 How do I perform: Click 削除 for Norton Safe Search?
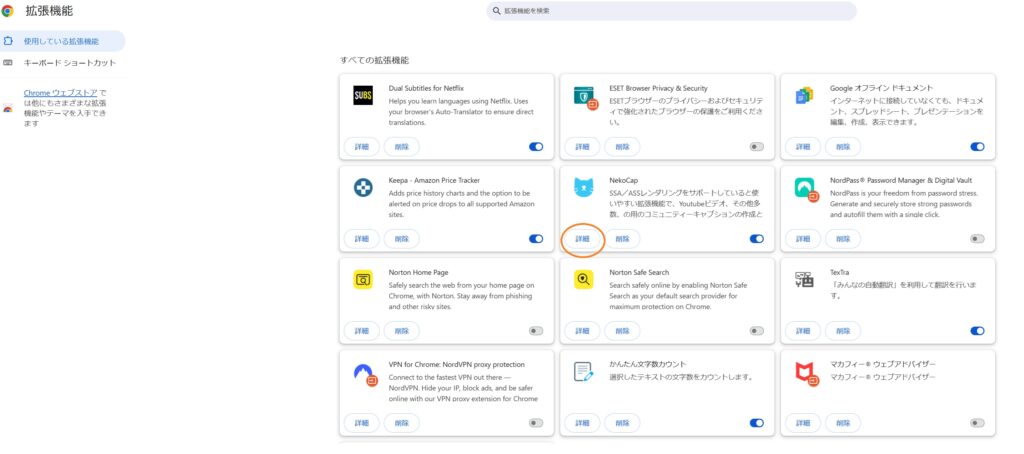pos(622,331)
